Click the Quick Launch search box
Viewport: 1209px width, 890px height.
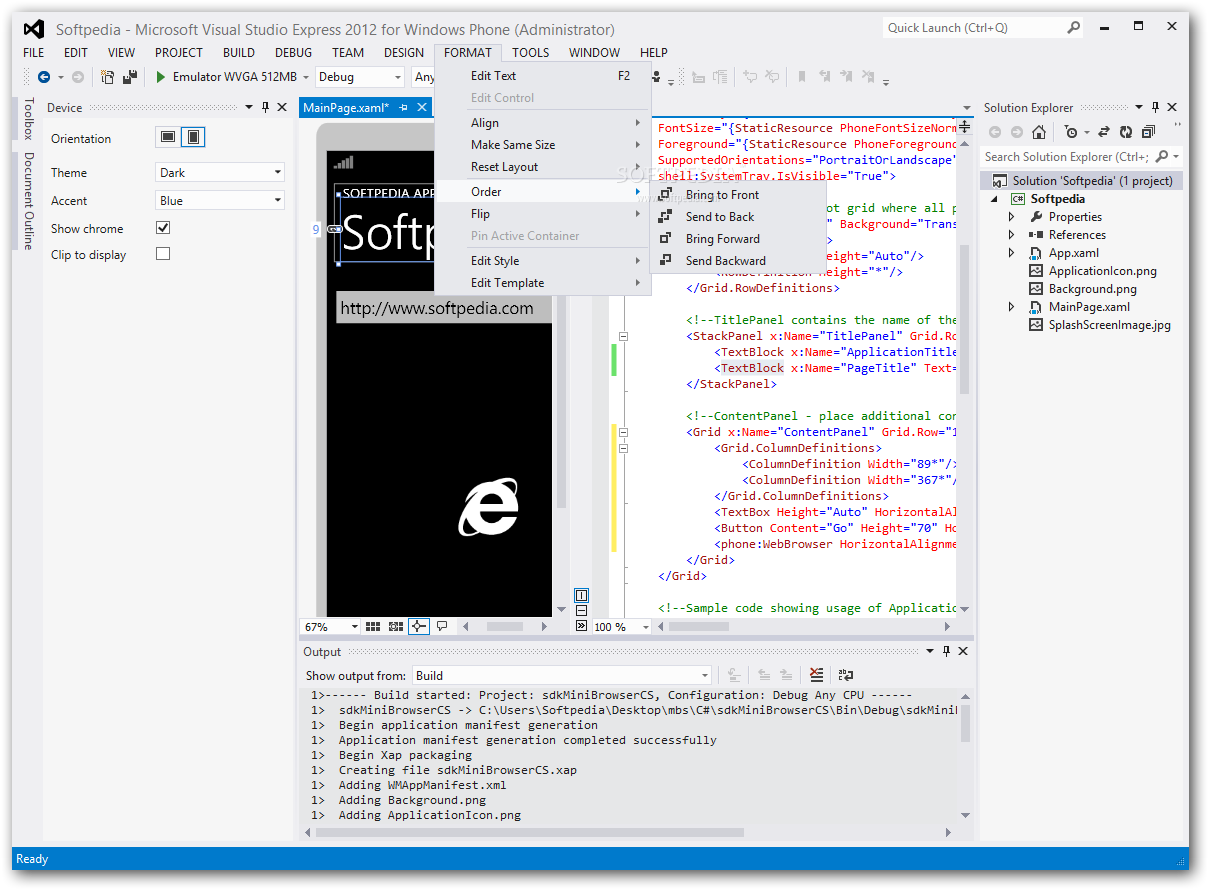(x=982, y=28)
